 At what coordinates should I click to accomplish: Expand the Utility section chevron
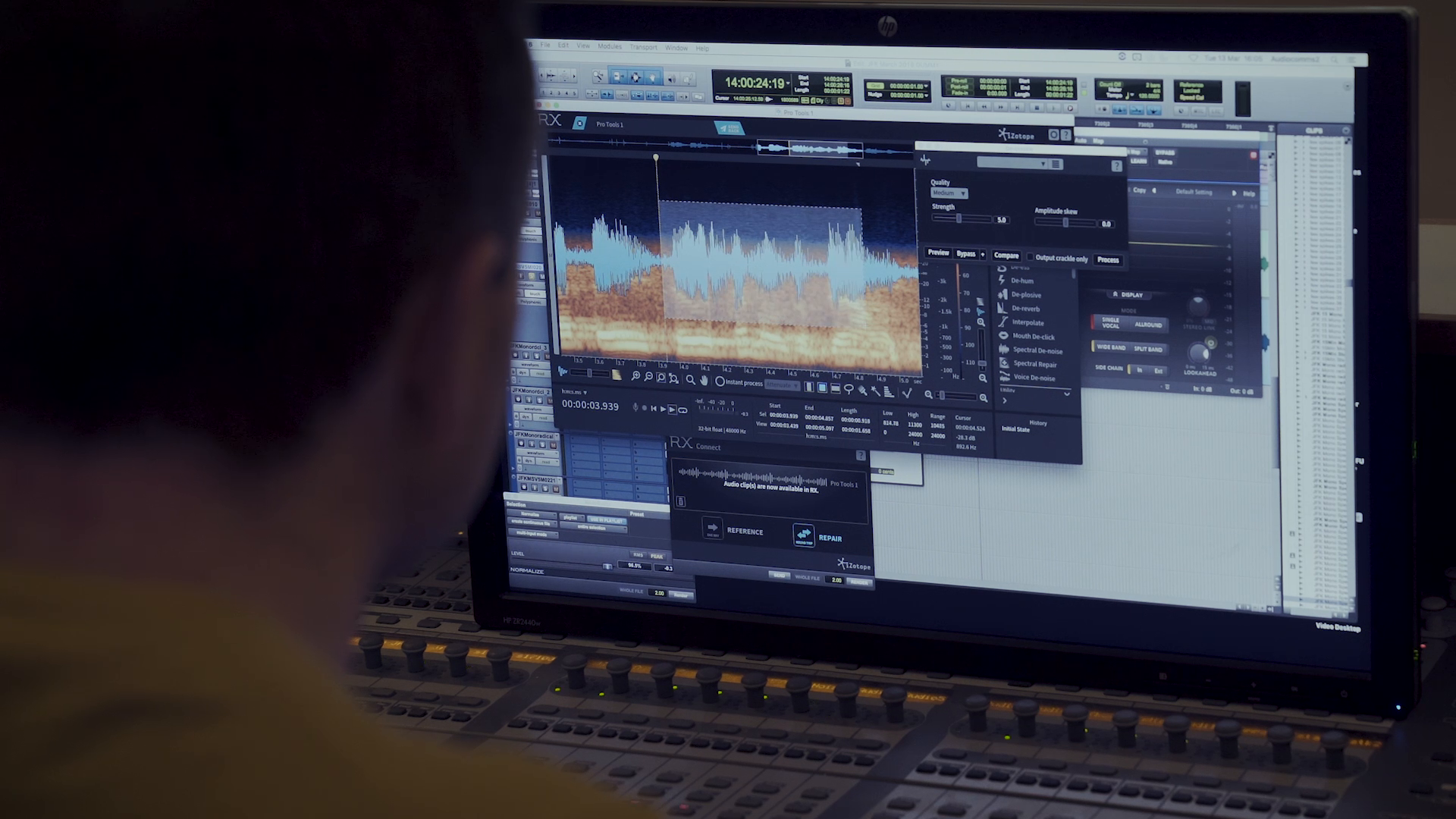pyautogui.click(x=1066, y=394)
